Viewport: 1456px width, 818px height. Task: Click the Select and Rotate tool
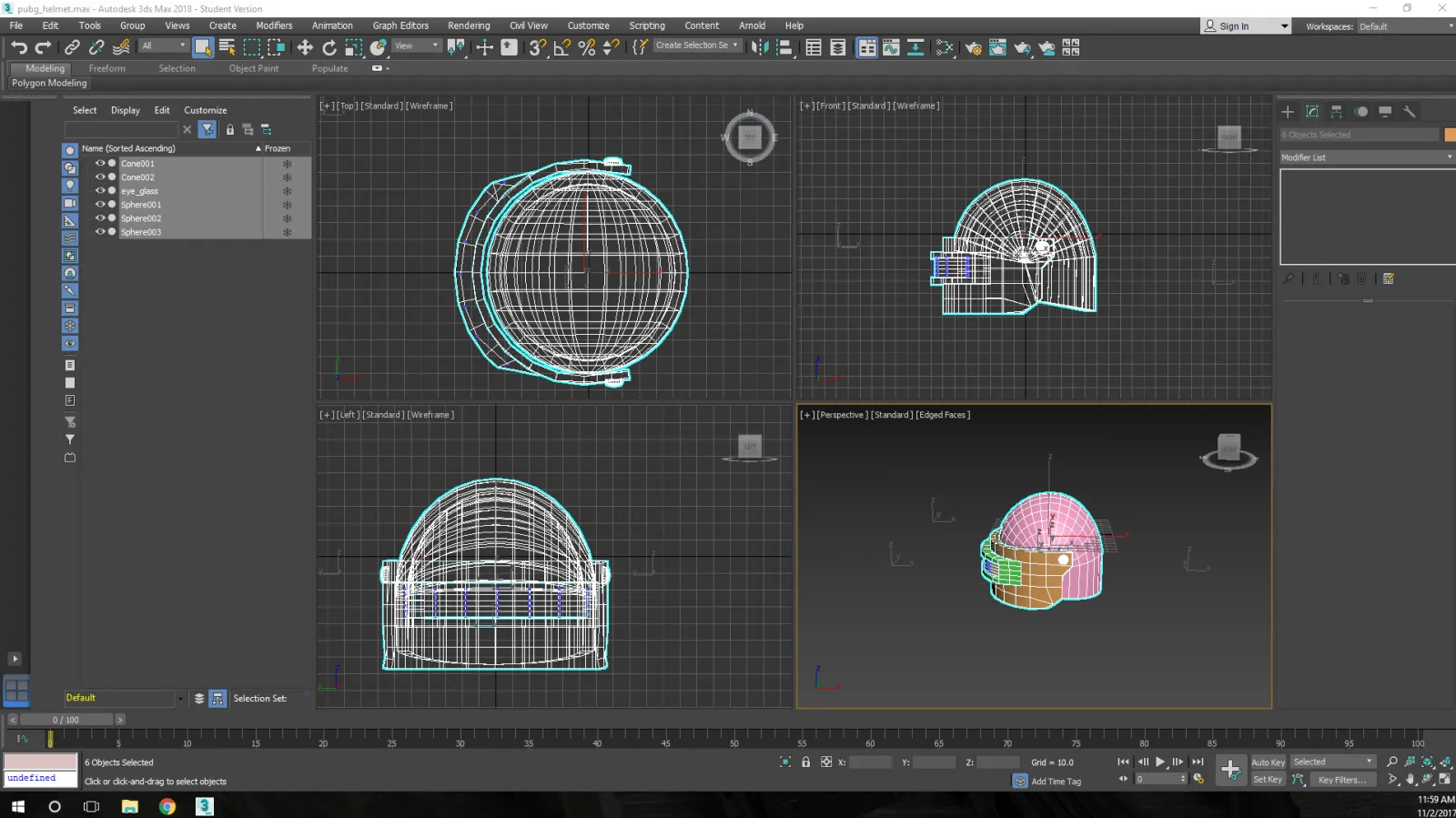[329, 47]
